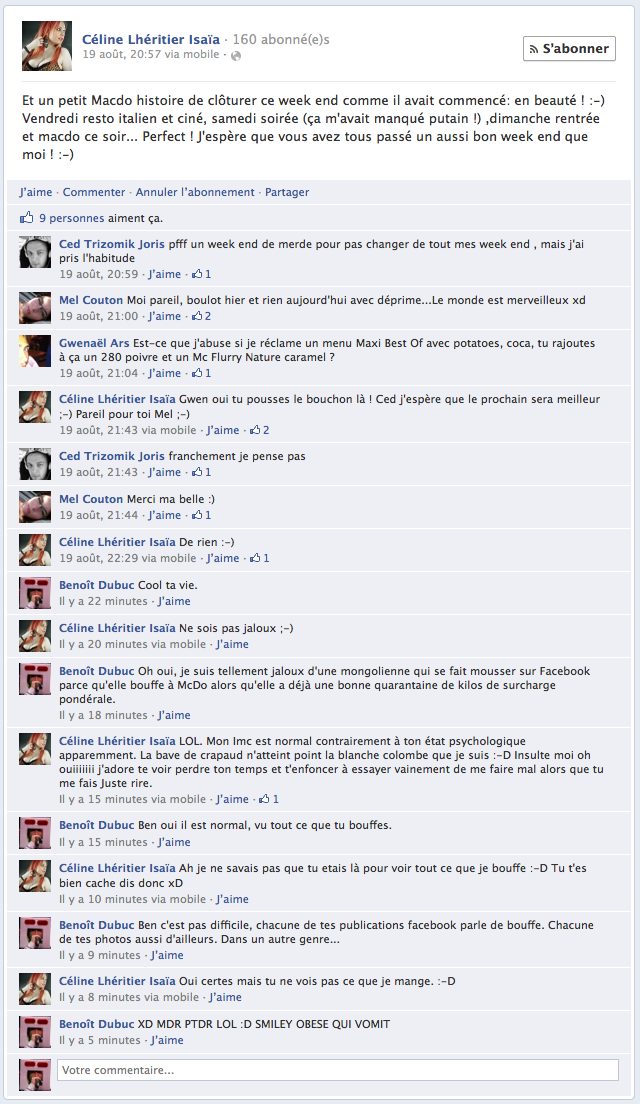Focus the 'Votre commentaire...' input field
Screen dimensions: 640x1104
(x=338, y=1070)
